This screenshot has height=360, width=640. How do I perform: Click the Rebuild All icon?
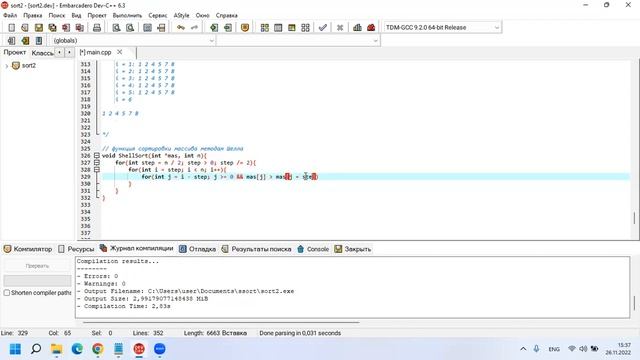click(305, 27)
